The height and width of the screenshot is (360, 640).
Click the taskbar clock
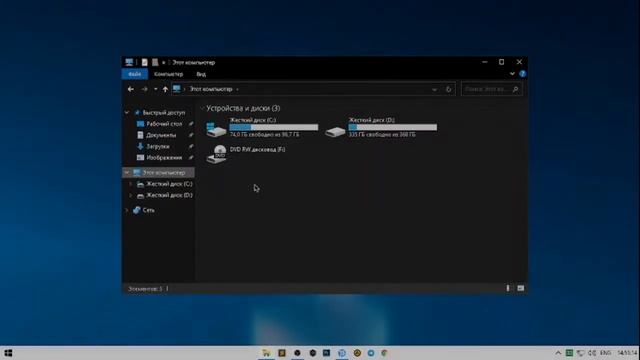[x=627, y=353]
